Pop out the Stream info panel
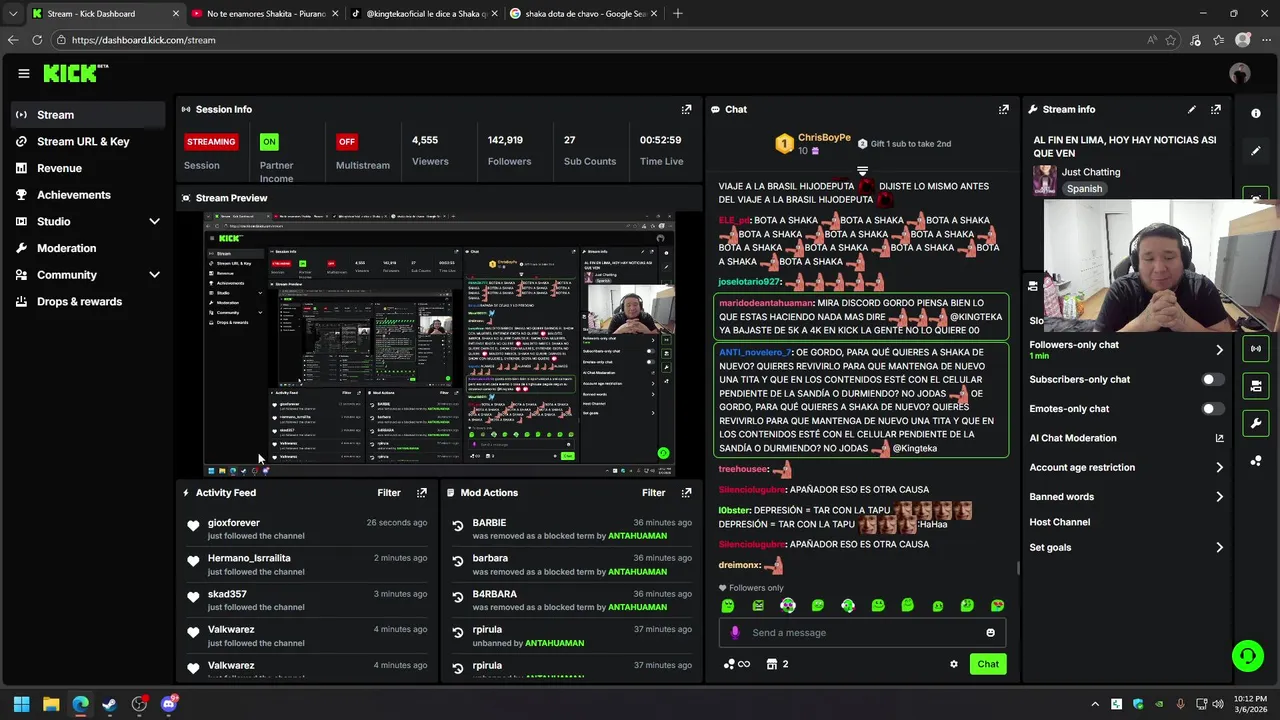 1216,109
